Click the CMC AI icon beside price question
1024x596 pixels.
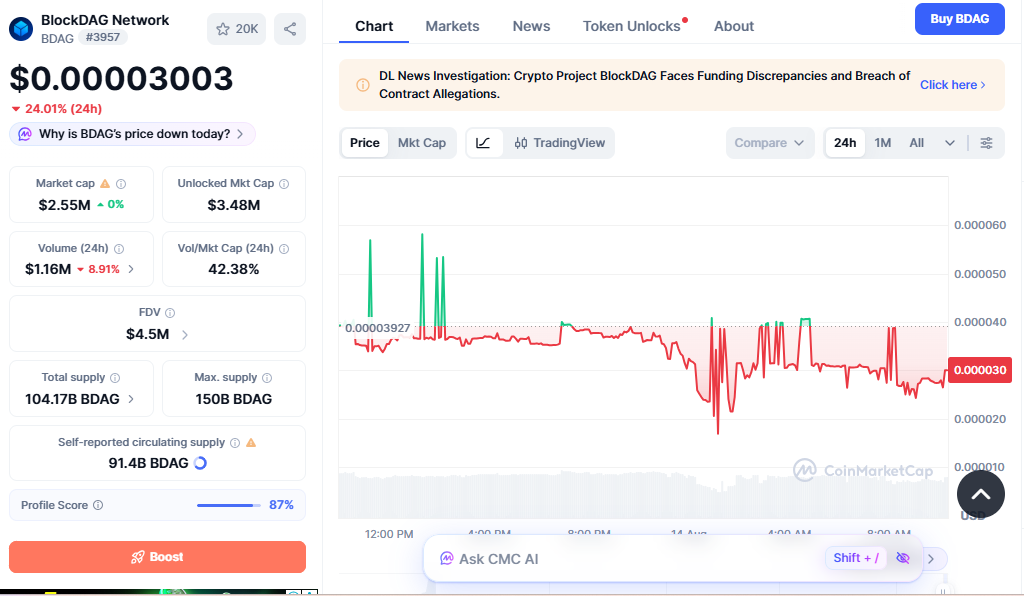[25, 134]
